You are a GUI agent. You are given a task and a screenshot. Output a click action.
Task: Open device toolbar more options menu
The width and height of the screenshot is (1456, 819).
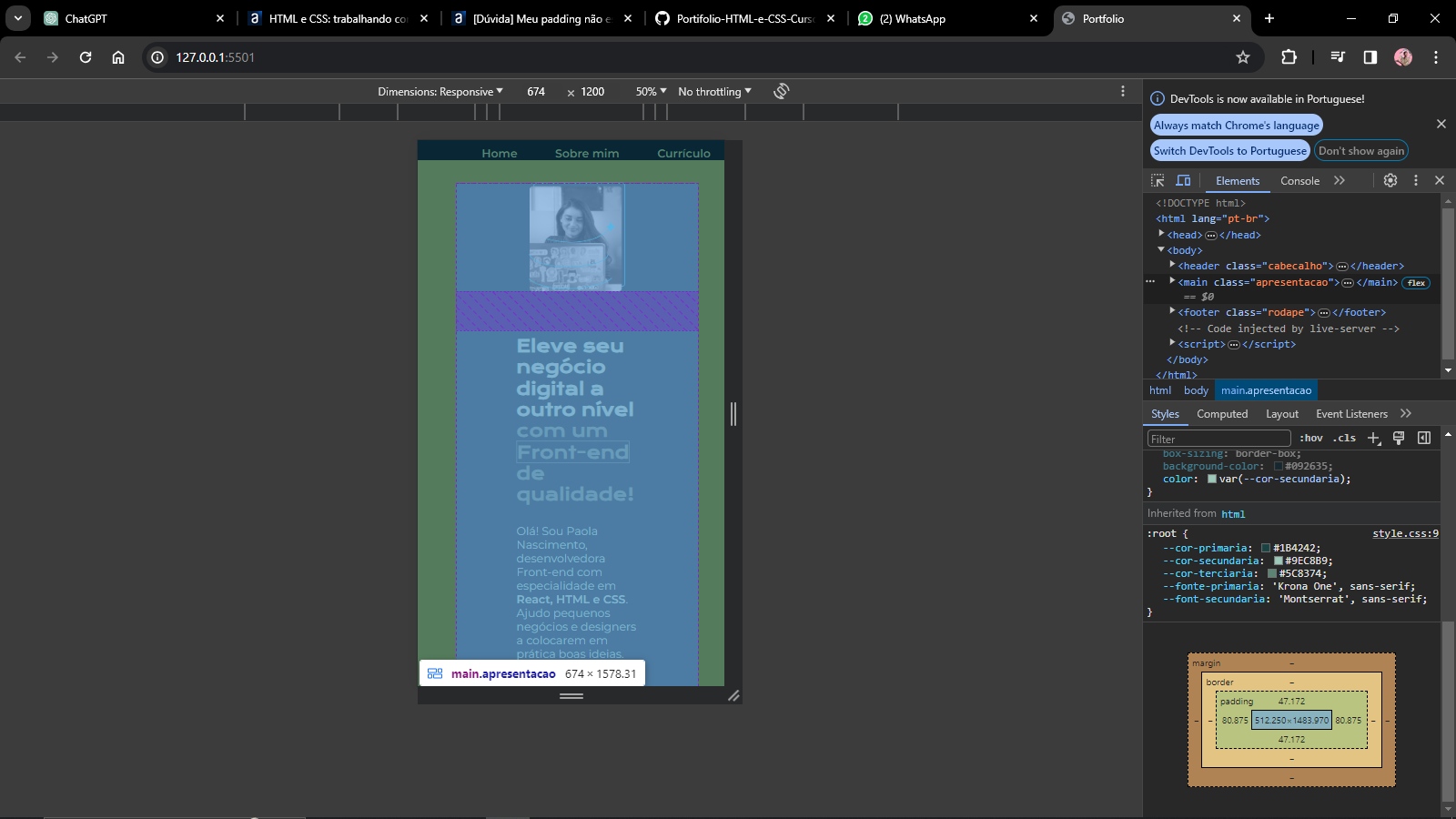1122,91
